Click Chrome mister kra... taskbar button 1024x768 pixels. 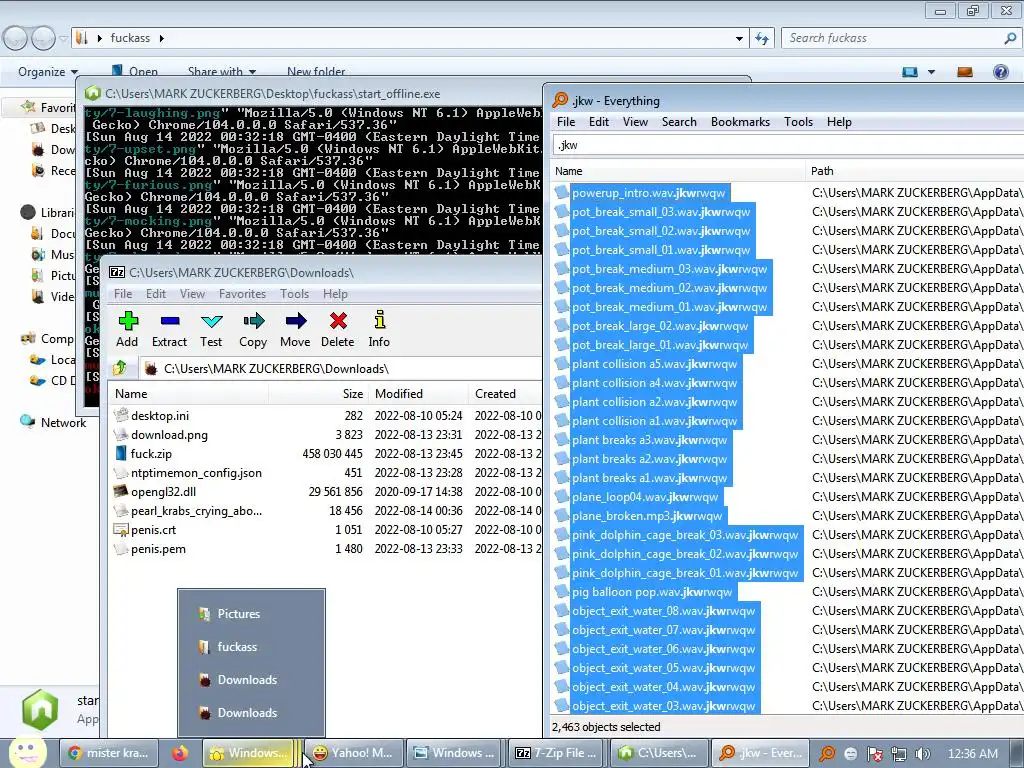coord(110,753)
